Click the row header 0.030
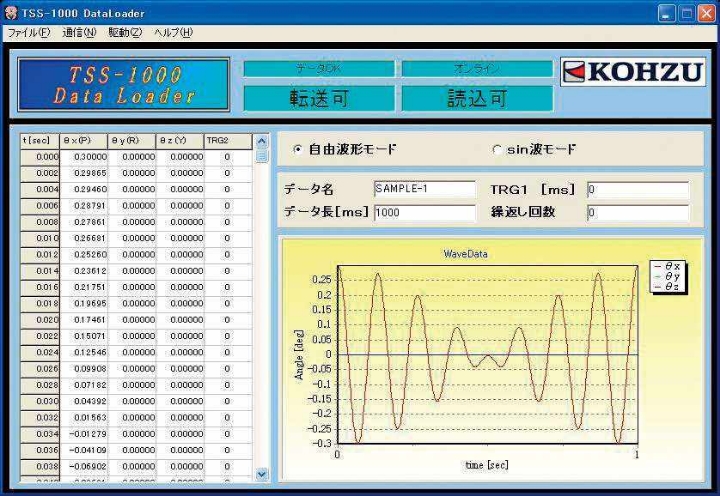Viewport: 720px width, 496px height. 40,401
